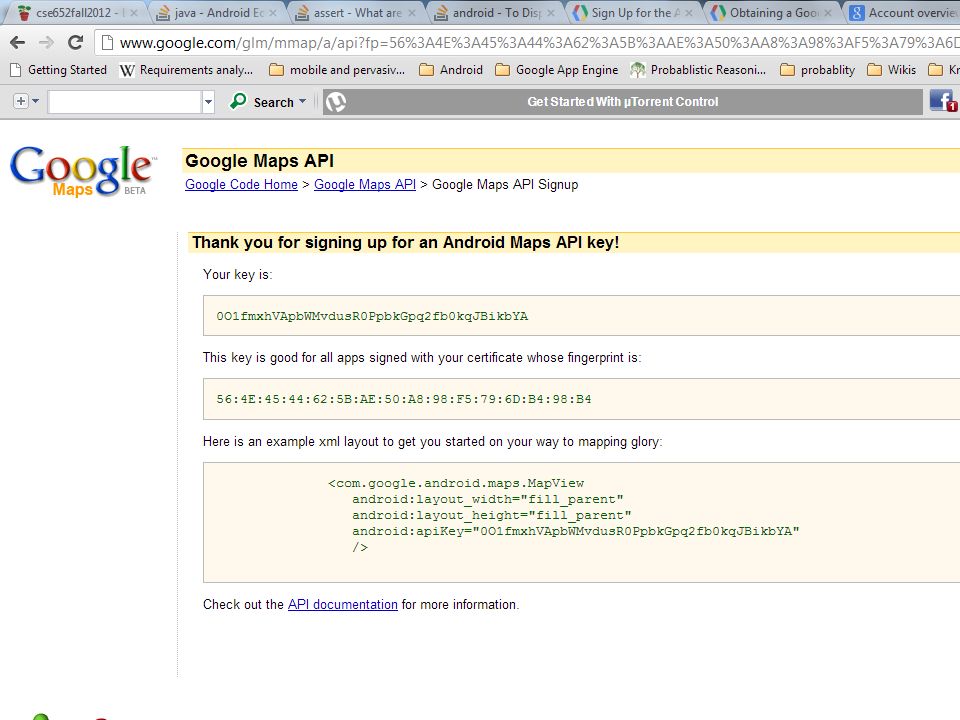Open the toolbar search box dropdown arrow

pos(208,102)
